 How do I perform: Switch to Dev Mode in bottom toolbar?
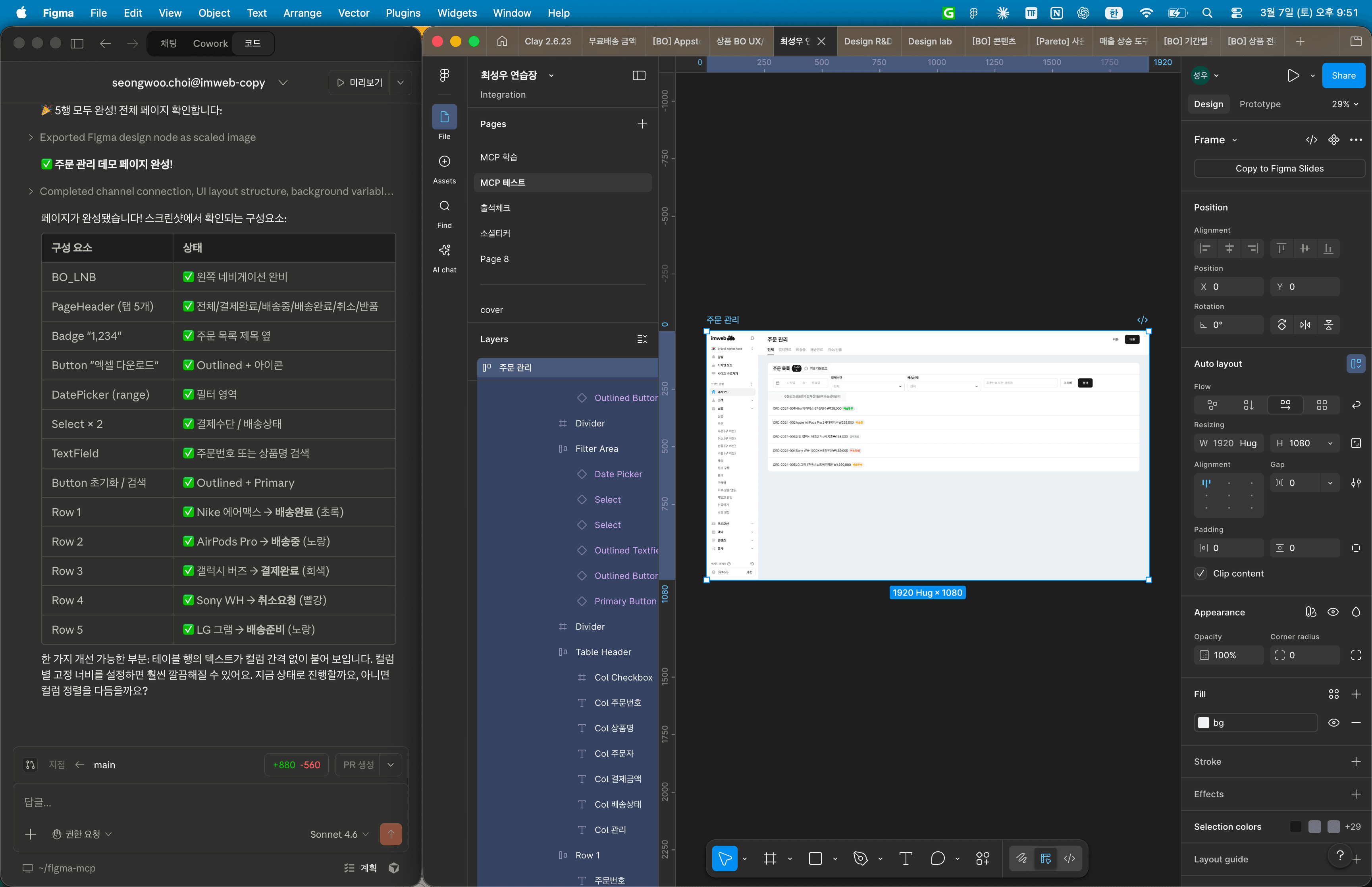coord(1069,858)
